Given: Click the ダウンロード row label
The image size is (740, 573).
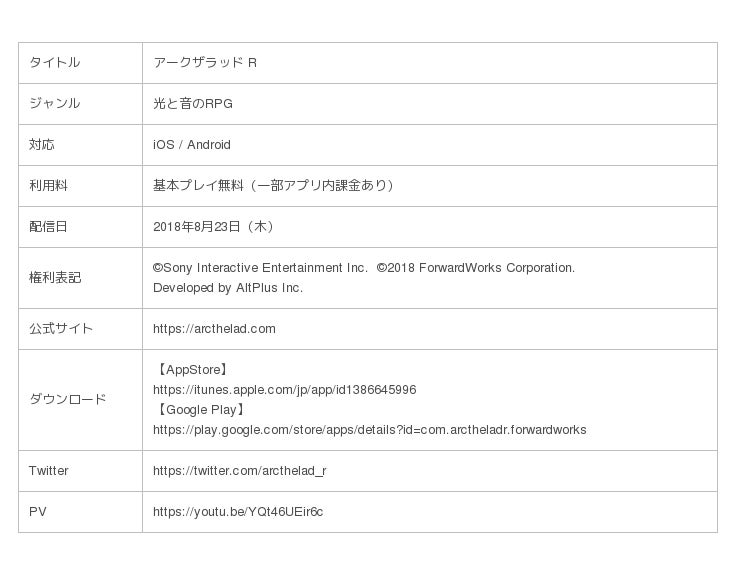Looking at the screenshot, I should coord(67,400).
